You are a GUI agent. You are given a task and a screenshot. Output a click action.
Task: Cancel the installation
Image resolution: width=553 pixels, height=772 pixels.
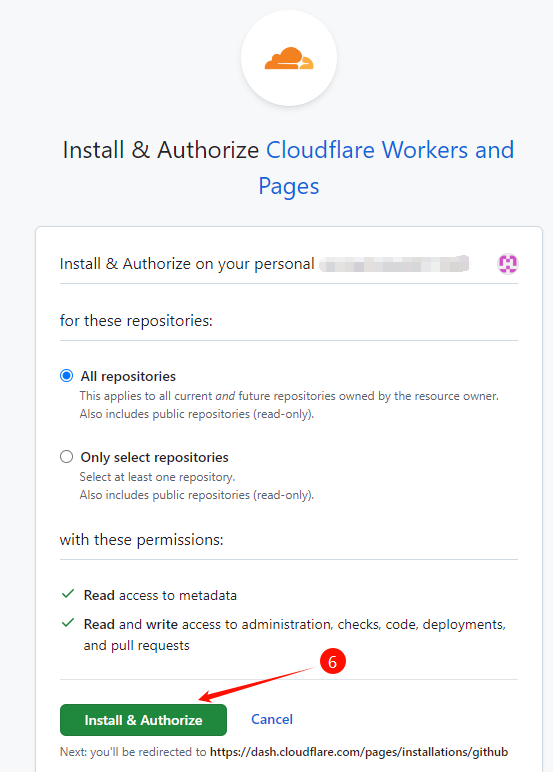(x=272, y=719)
